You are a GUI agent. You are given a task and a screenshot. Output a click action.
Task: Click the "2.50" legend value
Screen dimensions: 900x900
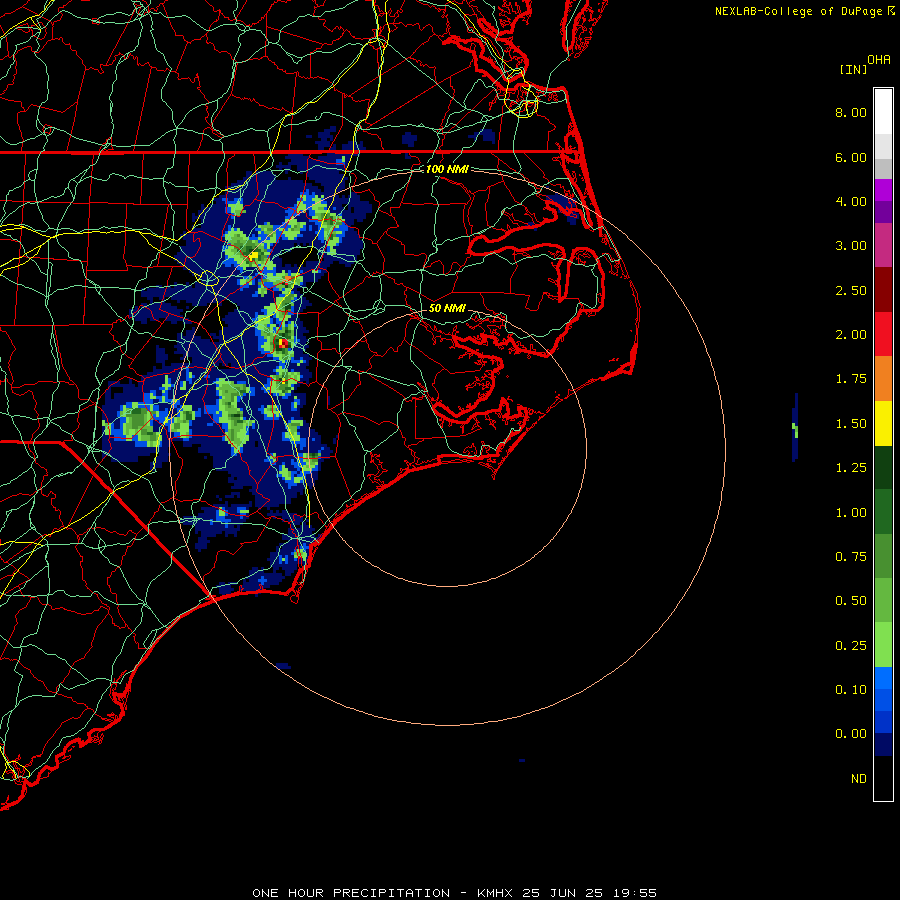point(851,290)
